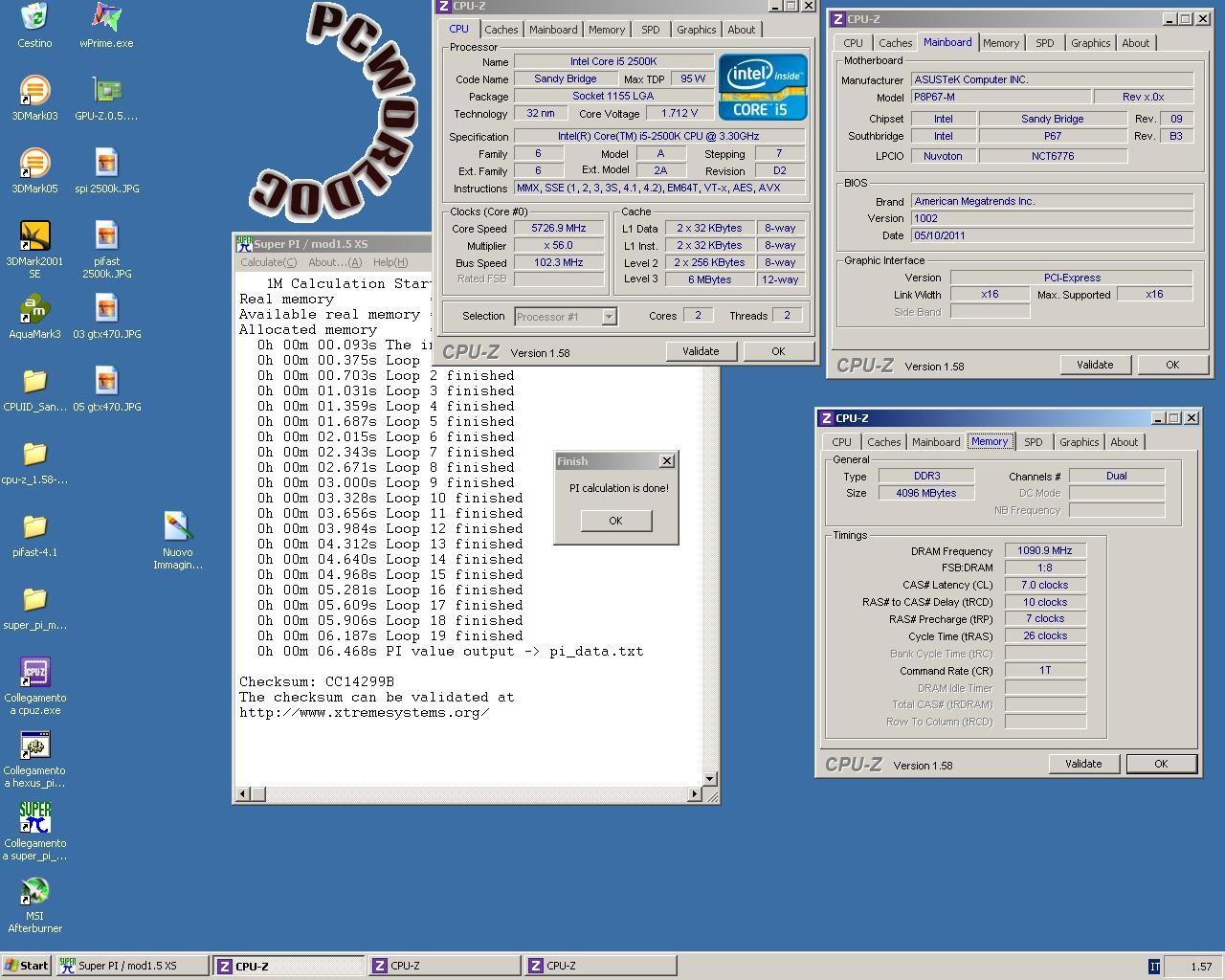The image size is (1225, 980).
Task: Open the GPU-Z.0.5 desktop icon
Action: click(x=106, y=99)
